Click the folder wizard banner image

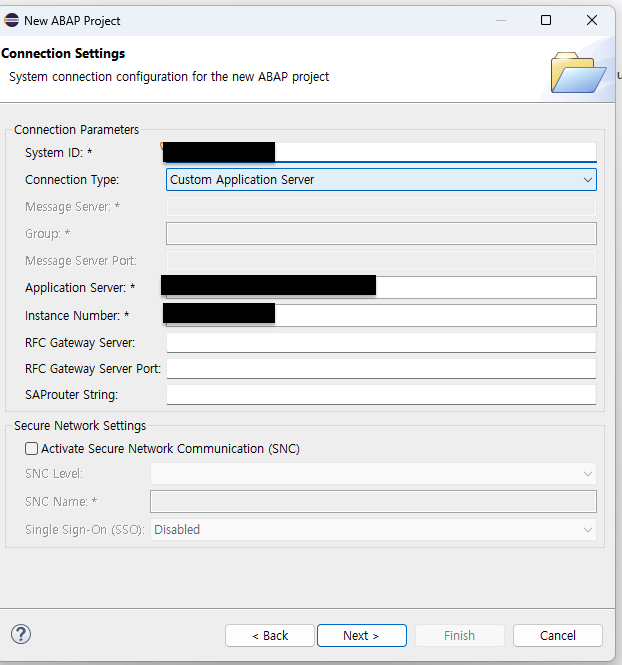pos(578,72)
